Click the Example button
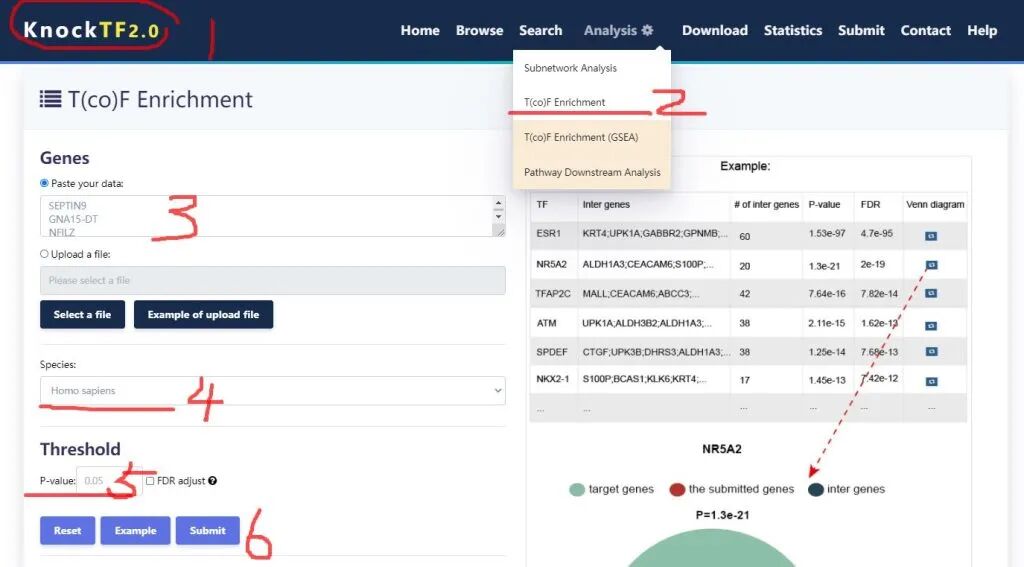 coord(135,530)
